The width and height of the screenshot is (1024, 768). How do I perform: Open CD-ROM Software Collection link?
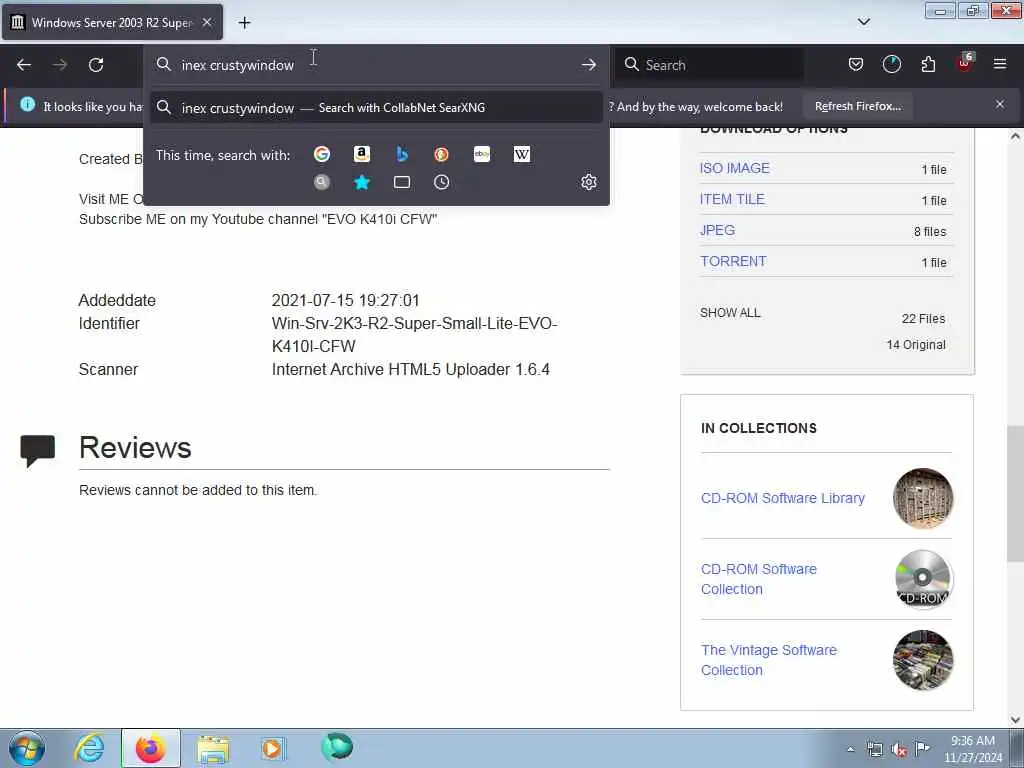coord(758,579)
